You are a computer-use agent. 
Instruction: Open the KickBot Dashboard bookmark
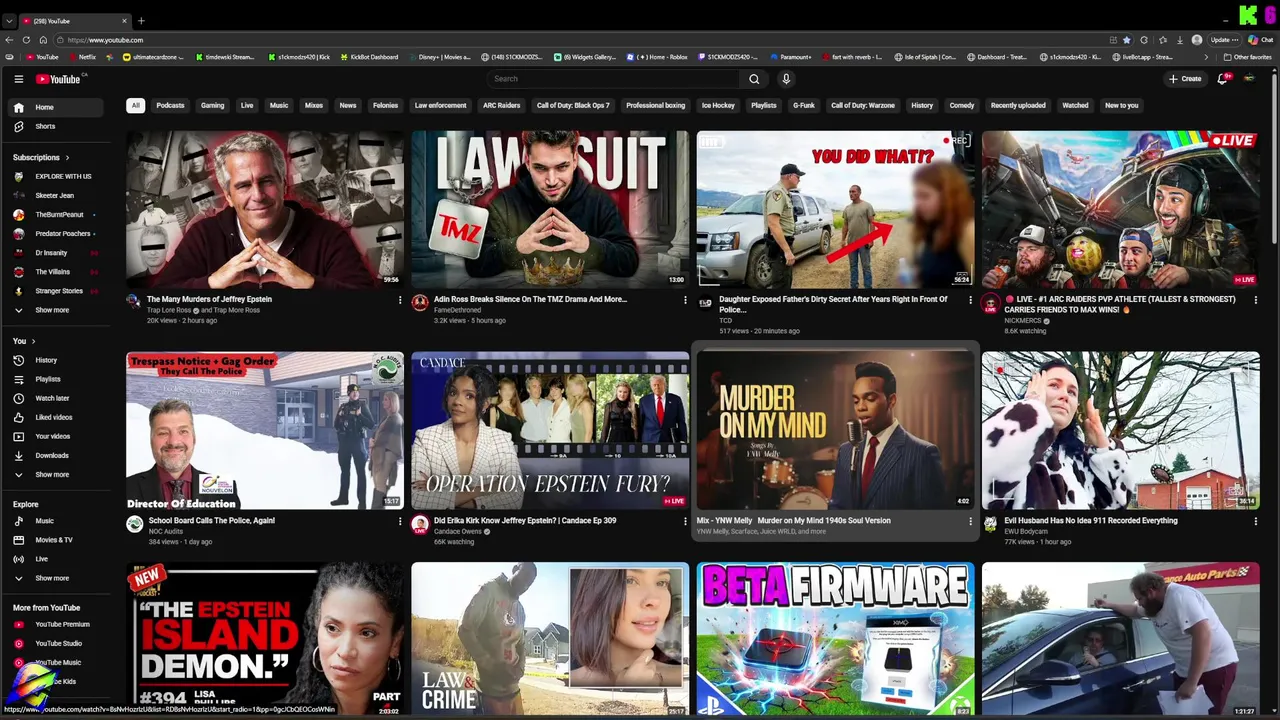(x=369, y=57)
